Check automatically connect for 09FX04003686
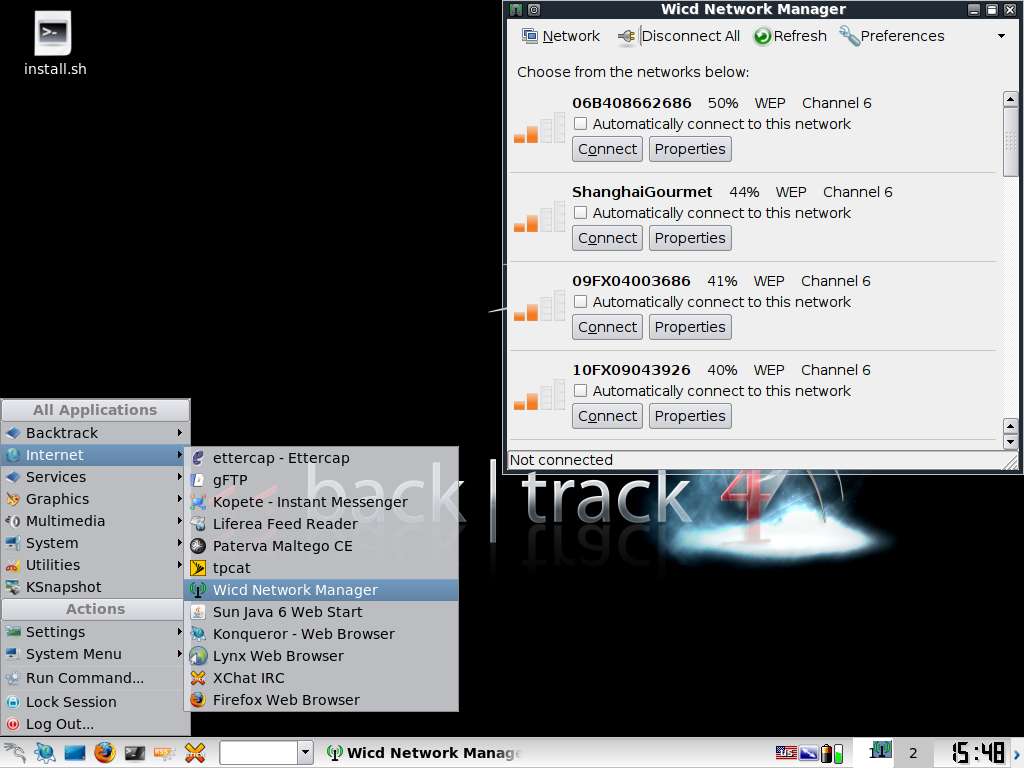The height and width of the screenshot is (768, 1024). [580, 301]
